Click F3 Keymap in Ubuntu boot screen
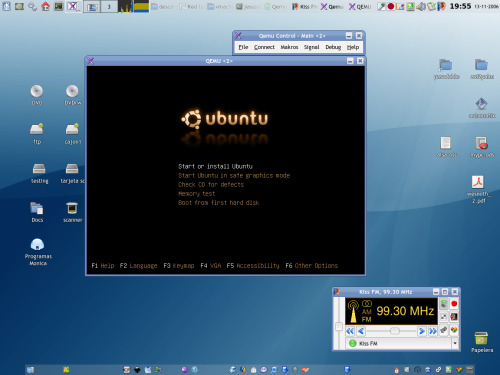500x375 pixels. coord(179,265)
